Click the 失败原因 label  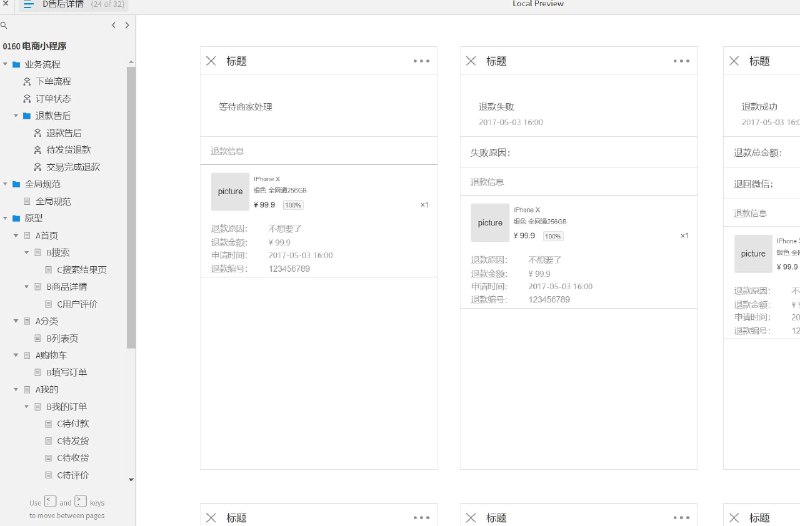[490, 153]
